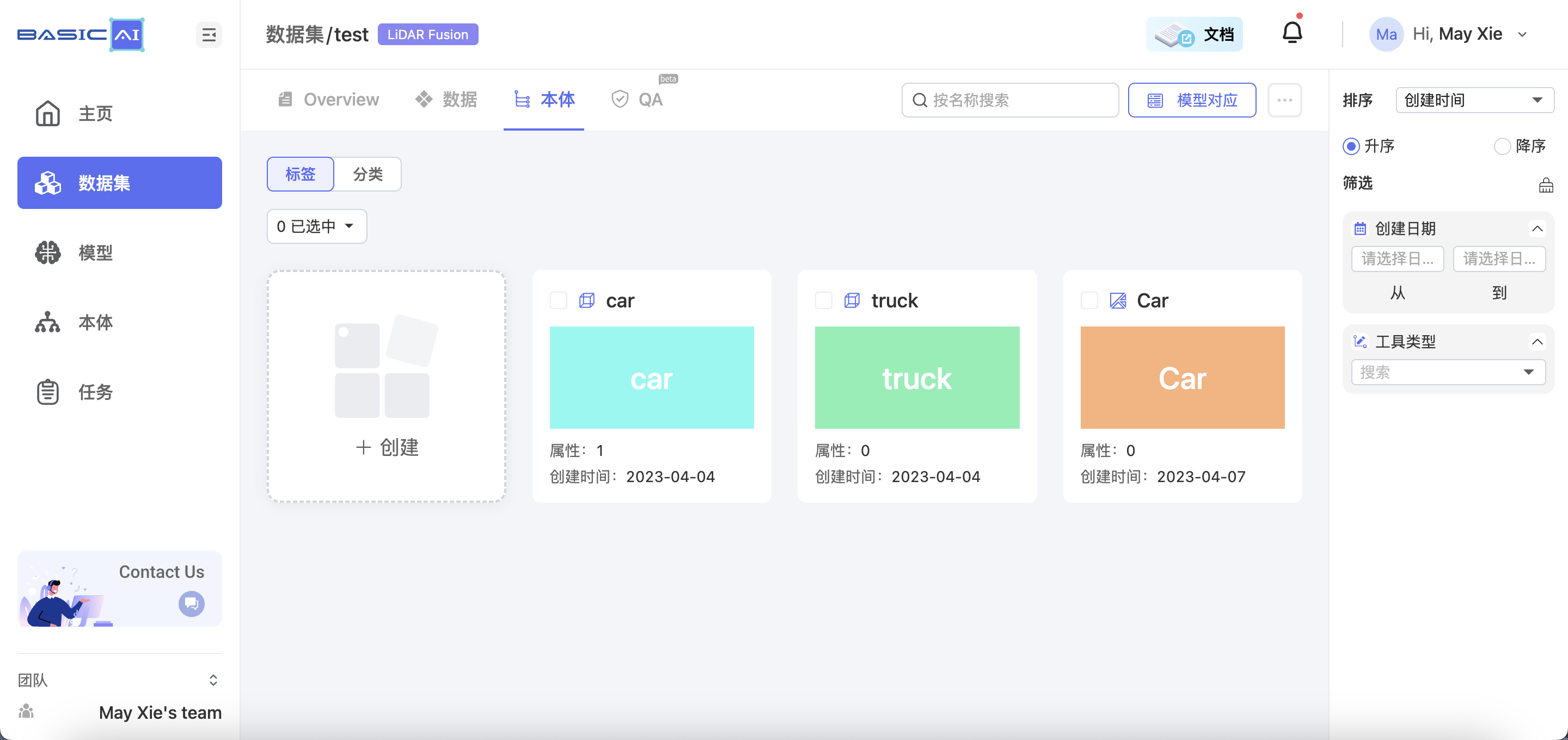This screenshot has height=740, width=1568.
Task: Open the 创建时间 sort dropdown
Action: [x=1474, y=100]
